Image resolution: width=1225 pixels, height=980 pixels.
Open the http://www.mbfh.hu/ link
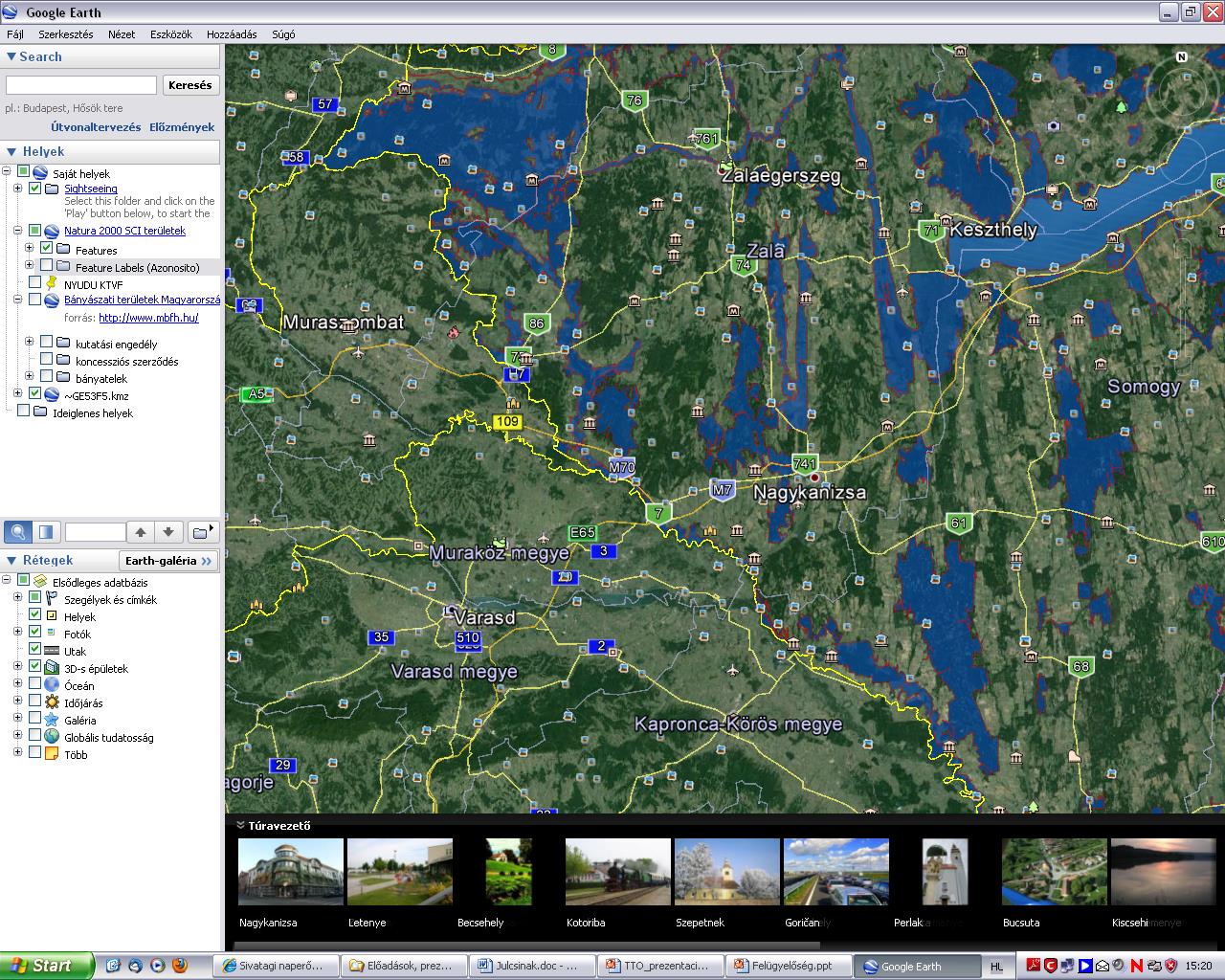tap(148, 318)
